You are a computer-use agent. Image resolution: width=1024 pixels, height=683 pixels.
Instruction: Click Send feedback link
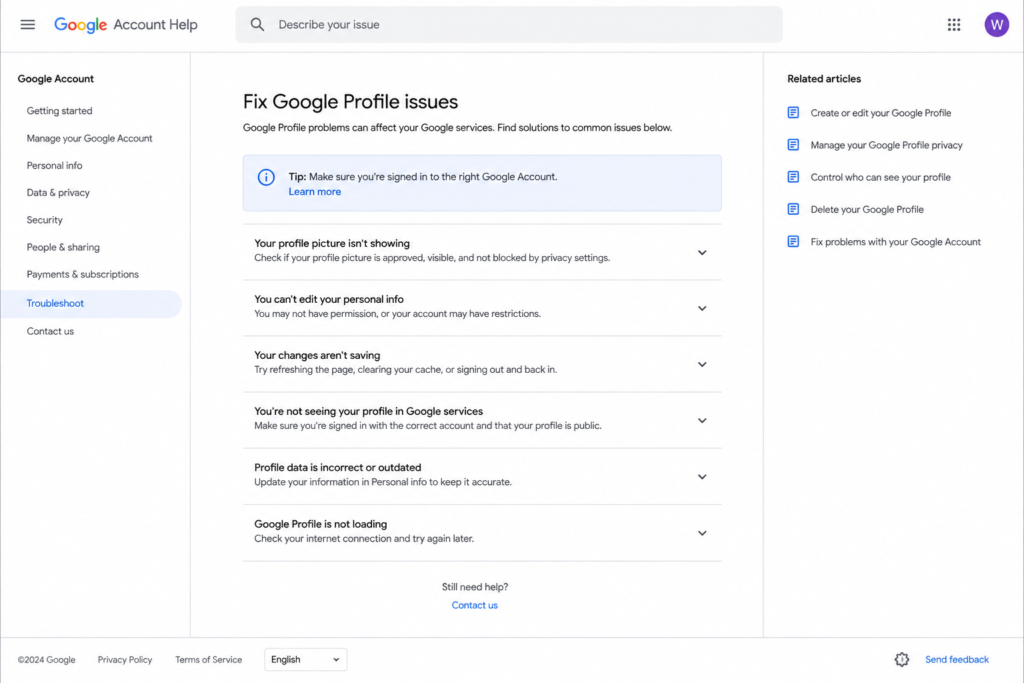957,659
